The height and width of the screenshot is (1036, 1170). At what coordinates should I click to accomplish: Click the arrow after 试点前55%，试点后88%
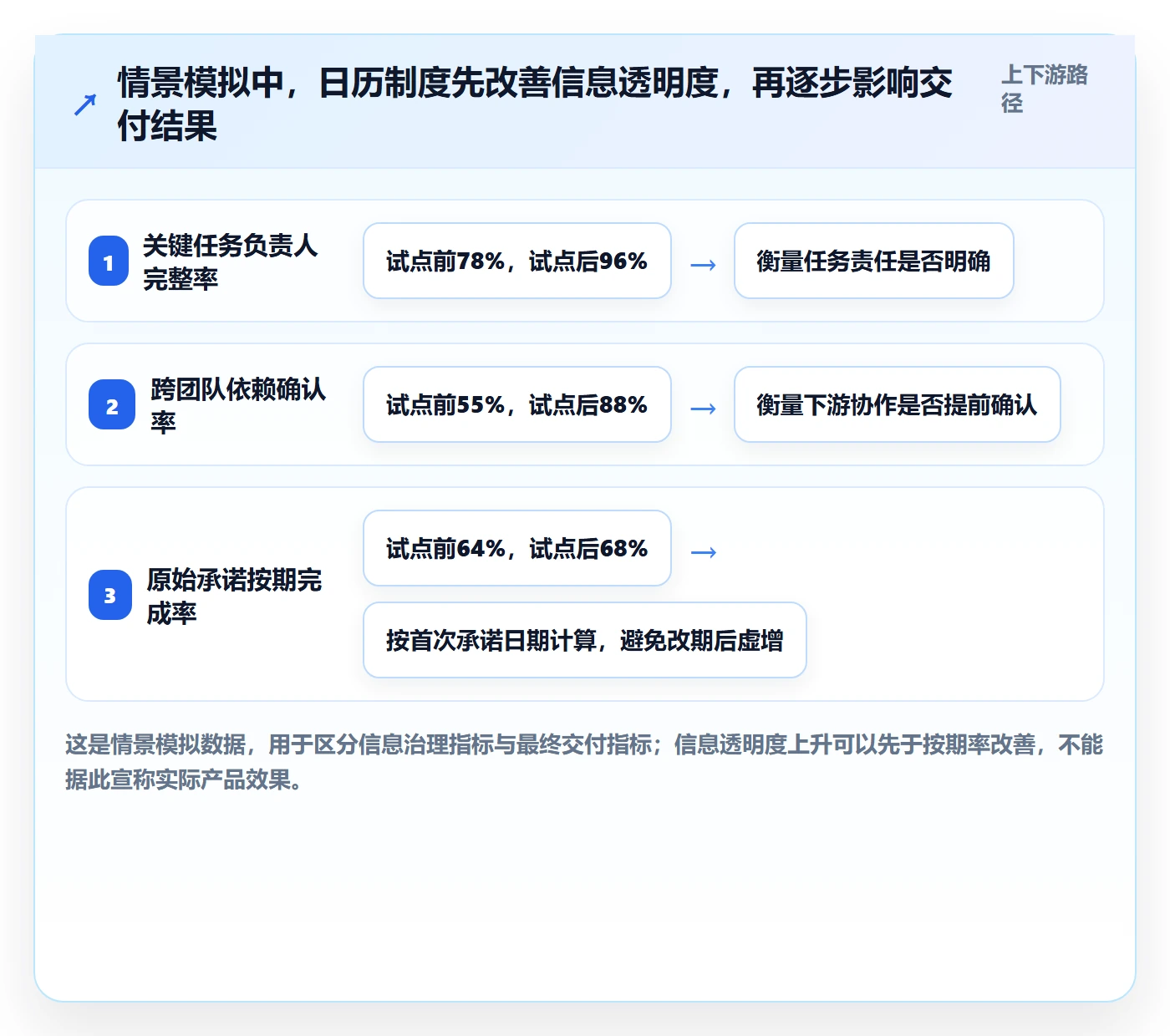point(703,409)
